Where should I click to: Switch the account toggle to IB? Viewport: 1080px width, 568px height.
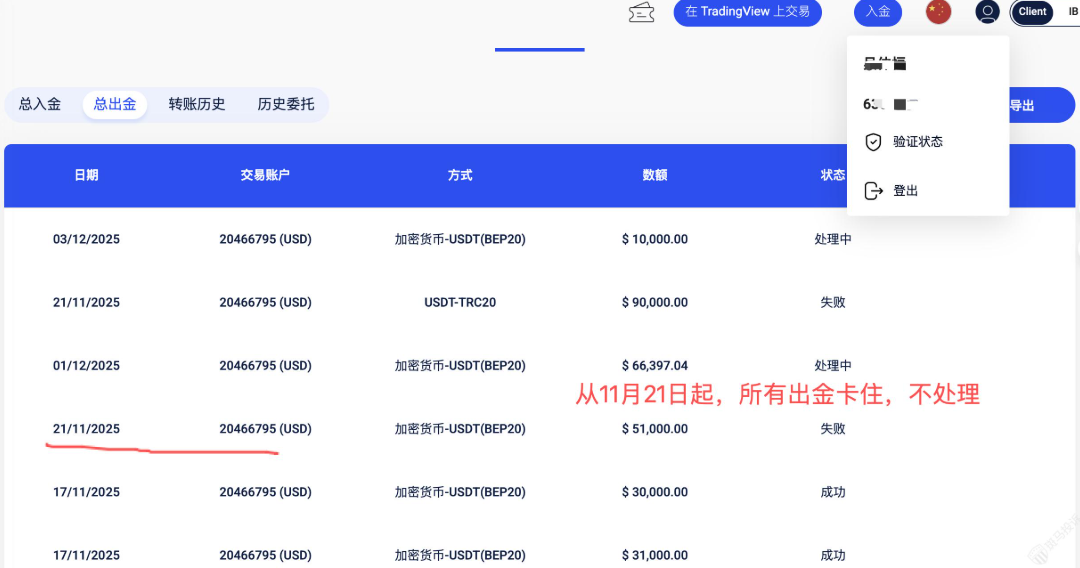tap(1072, 12)
